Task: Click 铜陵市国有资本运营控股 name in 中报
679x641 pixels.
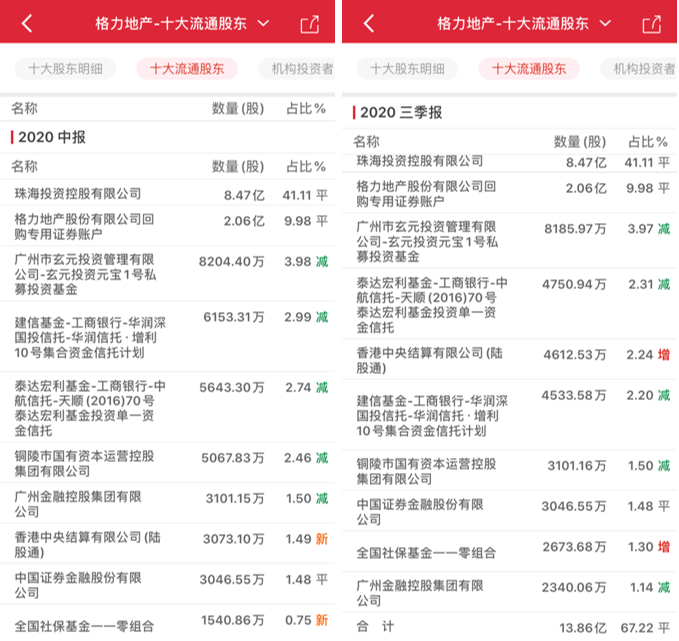Action: click(84, 463)
